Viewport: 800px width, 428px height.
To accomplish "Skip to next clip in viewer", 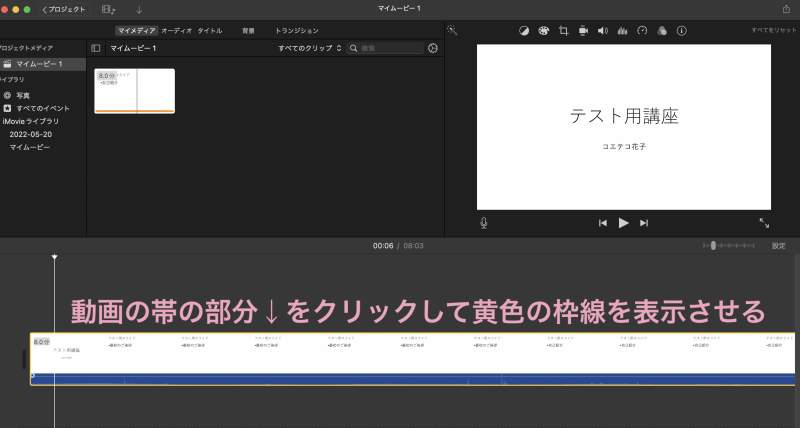I will [x=644, y=223].
